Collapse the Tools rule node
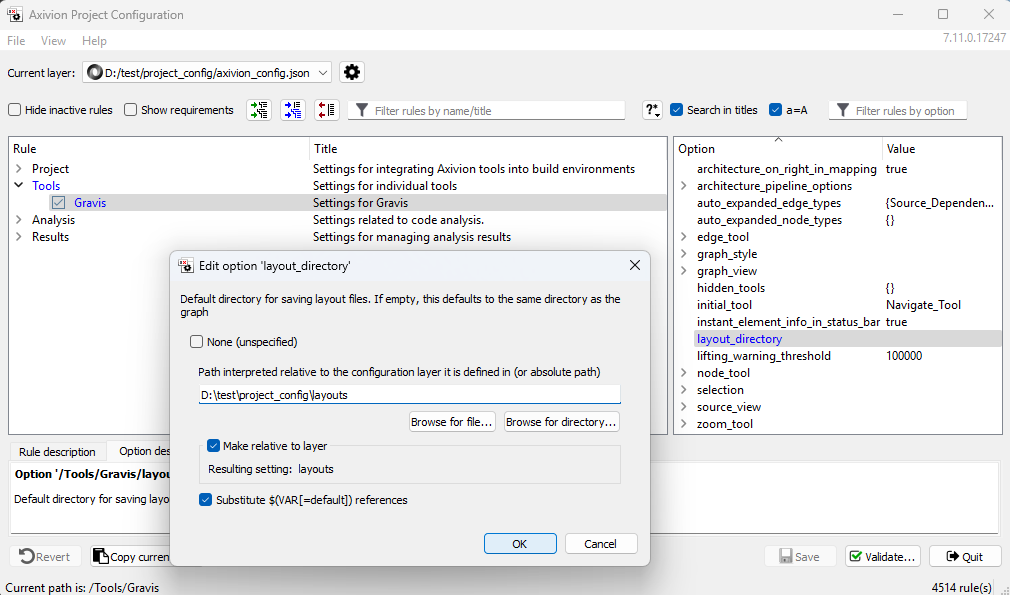 tap(19, 185)
